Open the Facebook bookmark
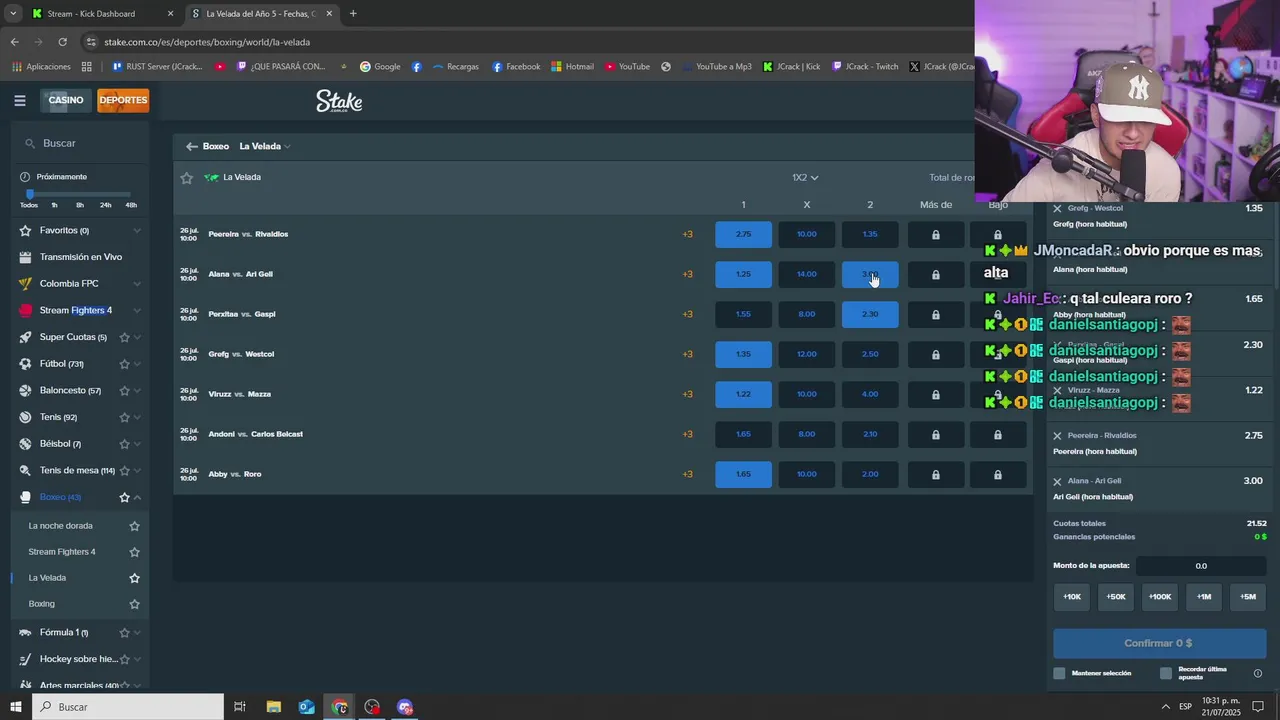This screenshot has width=1280, height=720. (x=515, y=67)
